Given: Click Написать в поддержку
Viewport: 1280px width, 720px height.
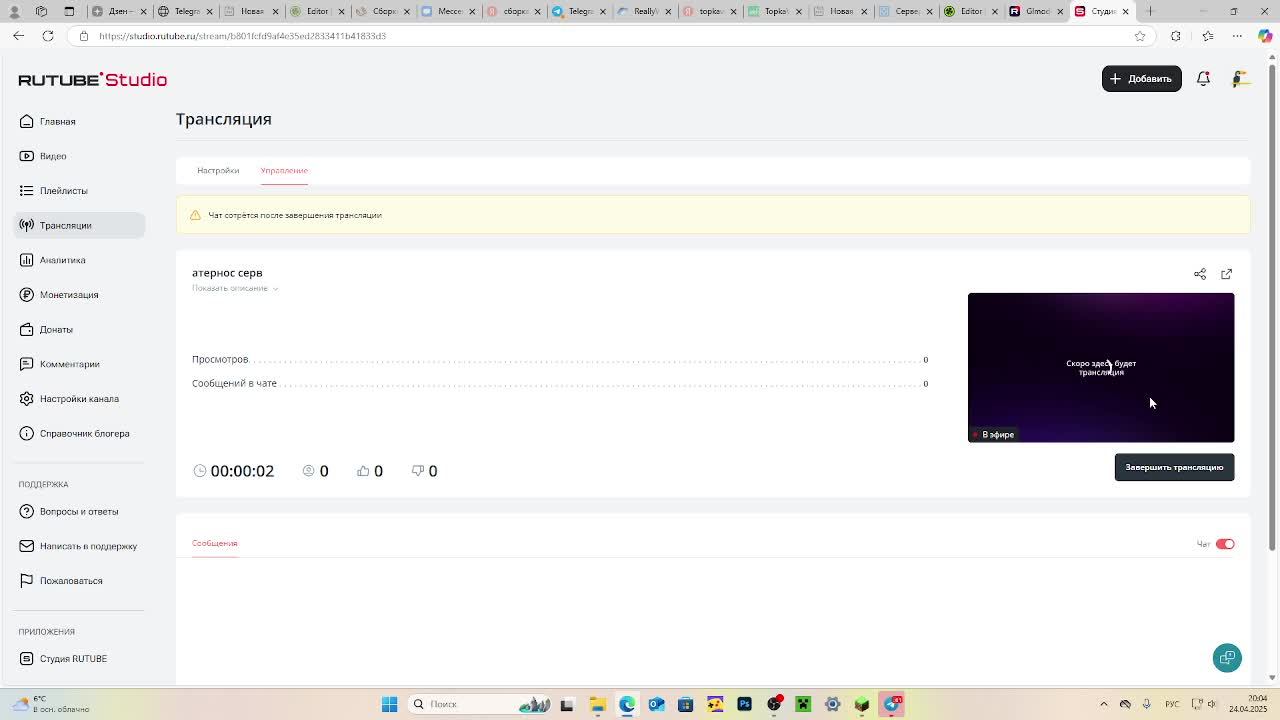Looking at the screenshot, I should [x=80, y=546].
